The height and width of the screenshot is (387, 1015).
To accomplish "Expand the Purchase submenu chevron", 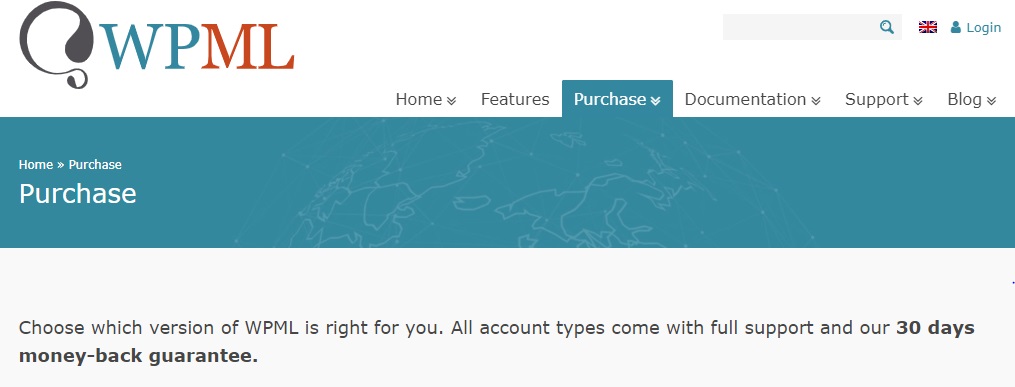I will (x=655, y=101).
